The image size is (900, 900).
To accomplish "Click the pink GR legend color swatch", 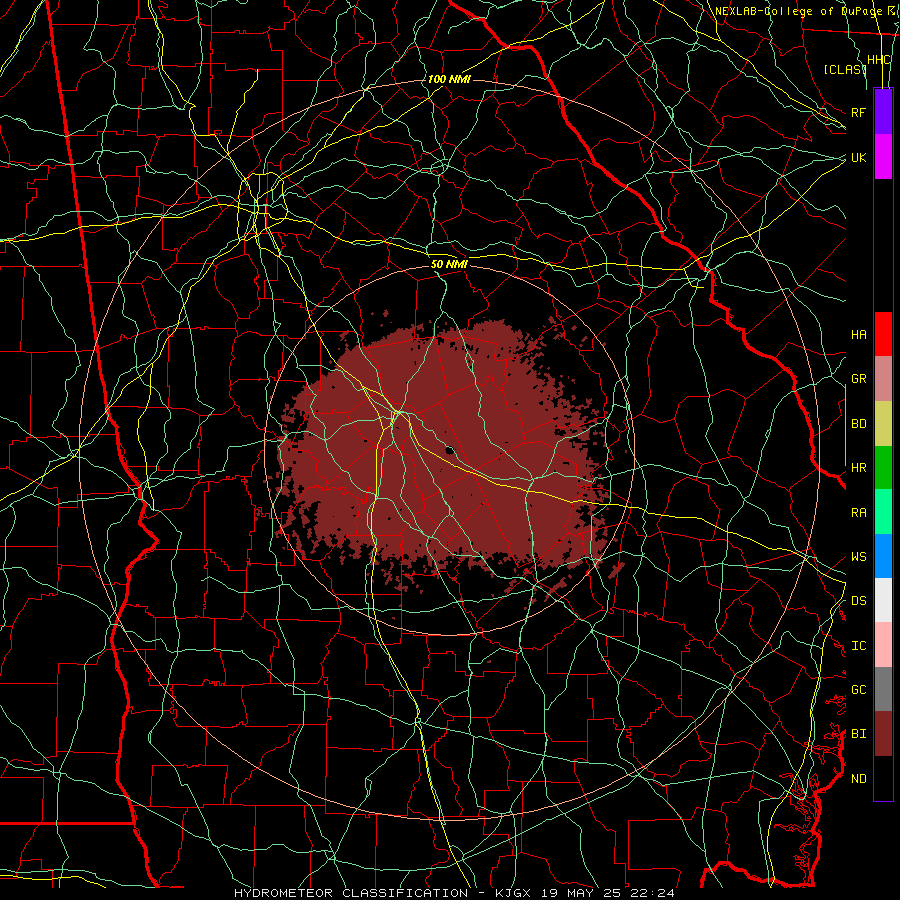I will pyautogui.click(x=883, y=379).
